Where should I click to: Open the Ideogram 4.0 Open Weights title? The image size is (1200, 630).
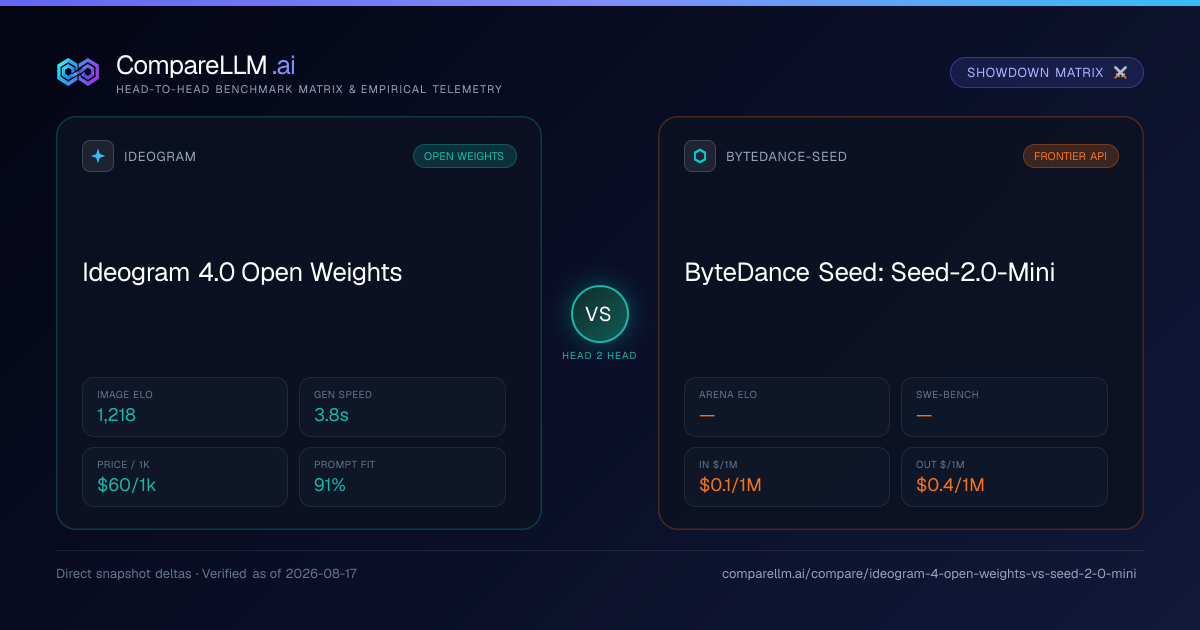242,272
